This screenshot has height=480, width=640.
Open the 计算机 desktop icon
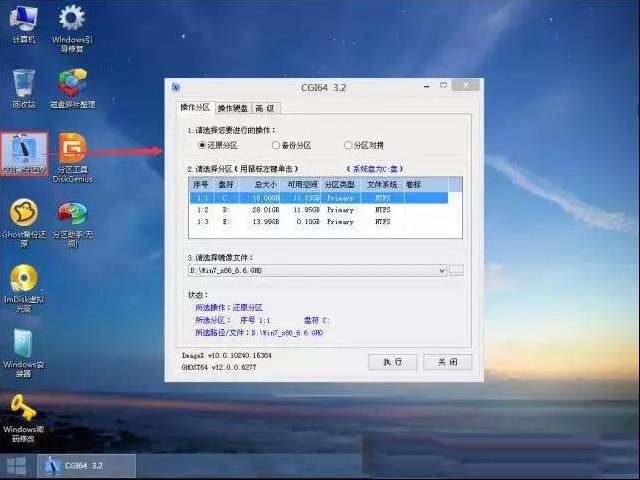pyautogui.click(x=24, y=24)
